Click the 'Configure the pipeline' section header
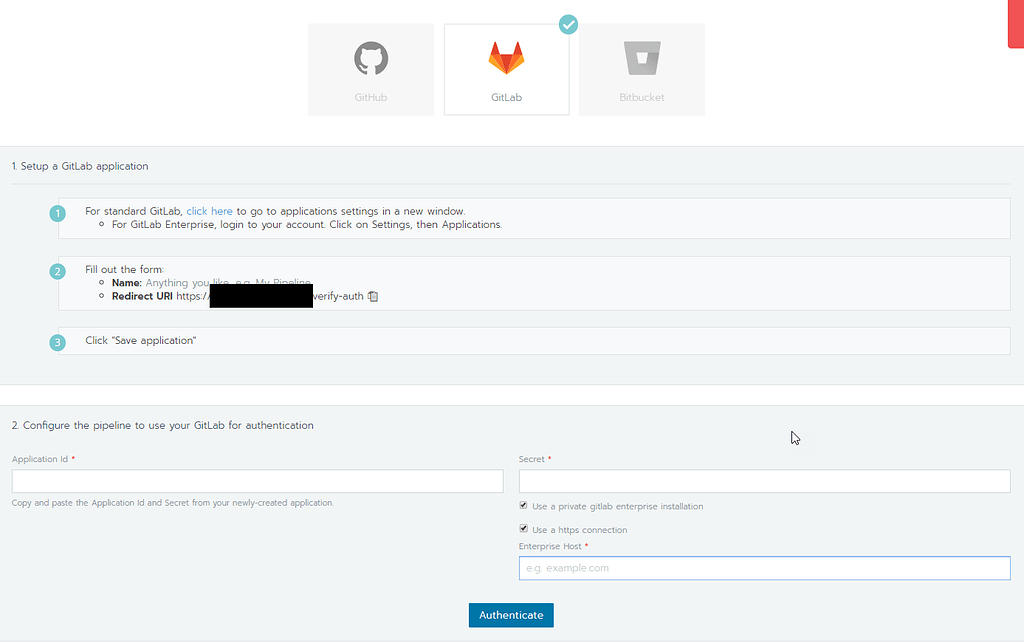Viewport: 1024px width, 643px height. (163, 425)
